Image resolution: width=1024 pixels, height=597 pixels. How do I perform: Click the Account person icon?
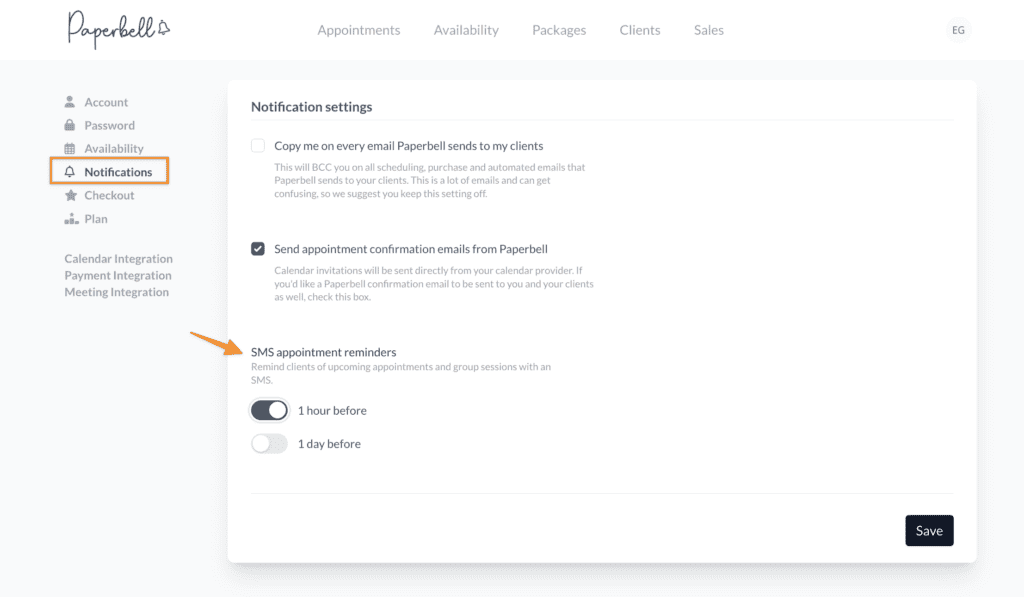point(70,102)
